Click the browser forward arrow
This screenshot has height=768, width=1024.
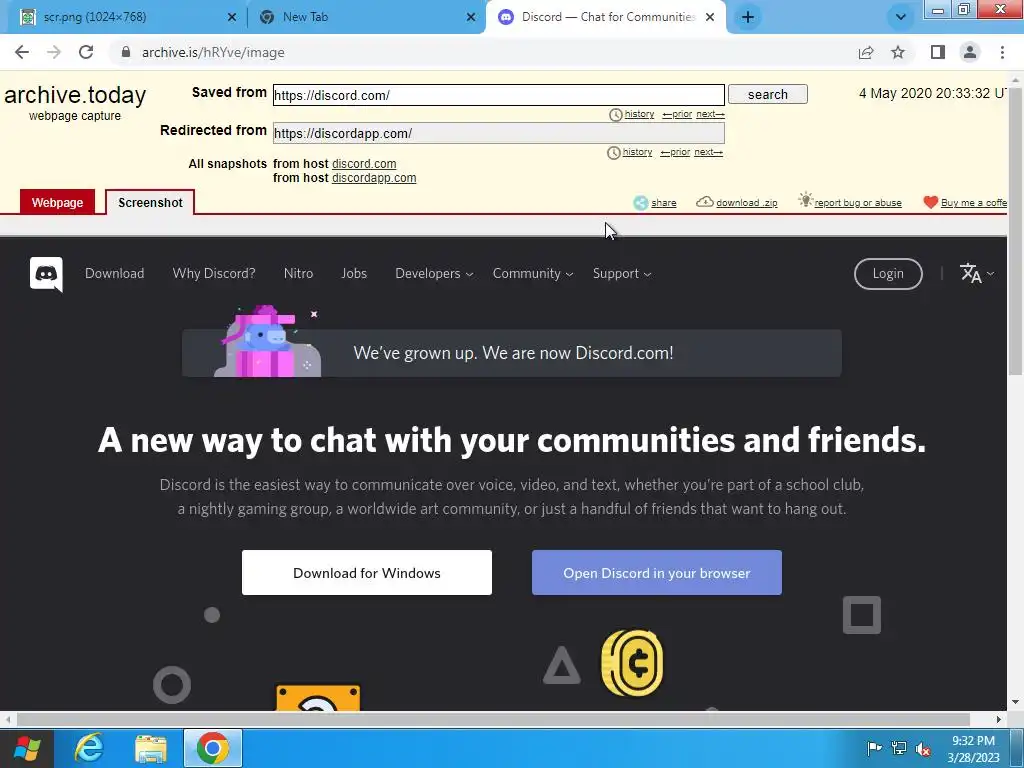point(54,52)
